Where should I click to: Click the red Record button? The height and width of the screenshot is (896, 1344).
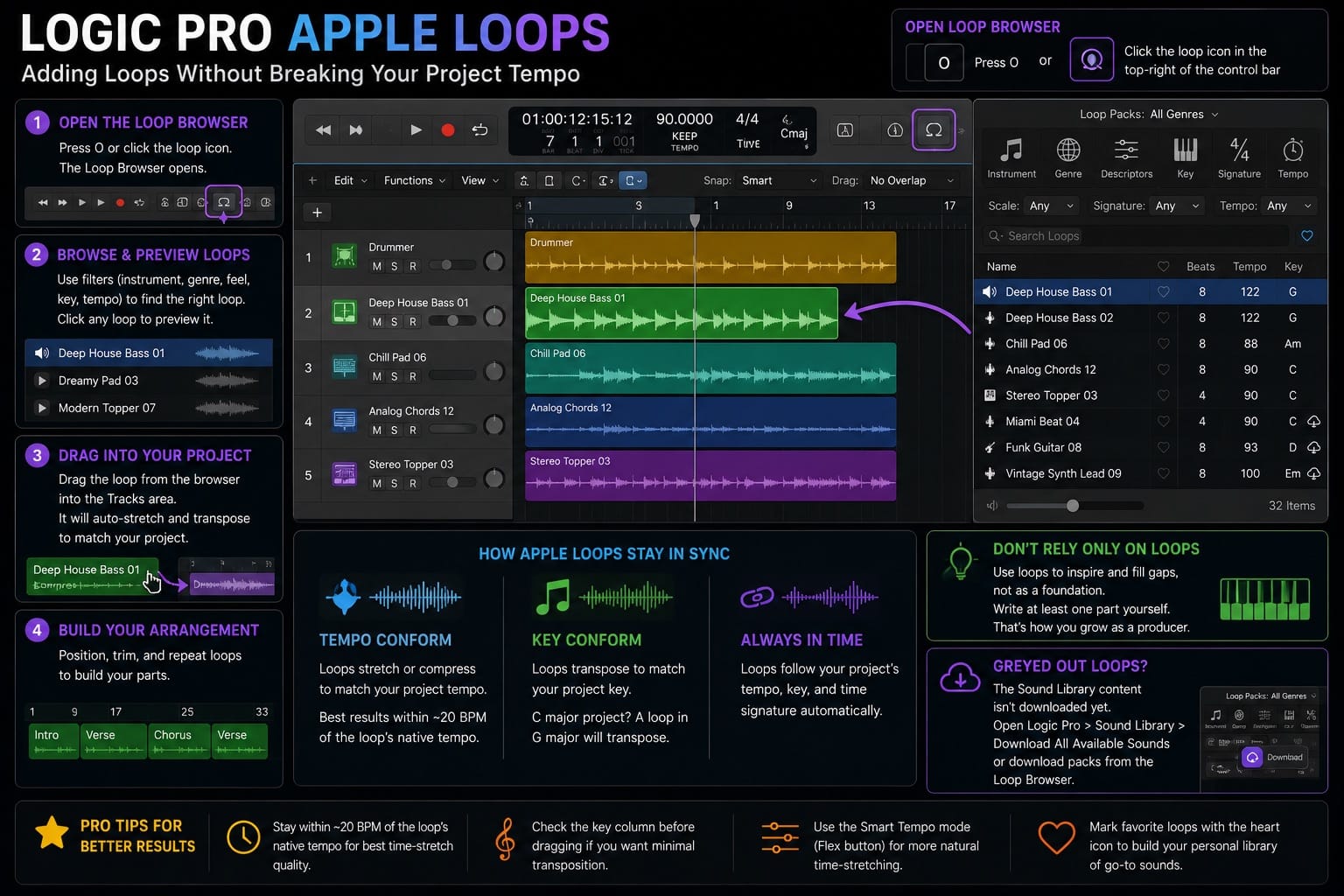pos(448,130)
